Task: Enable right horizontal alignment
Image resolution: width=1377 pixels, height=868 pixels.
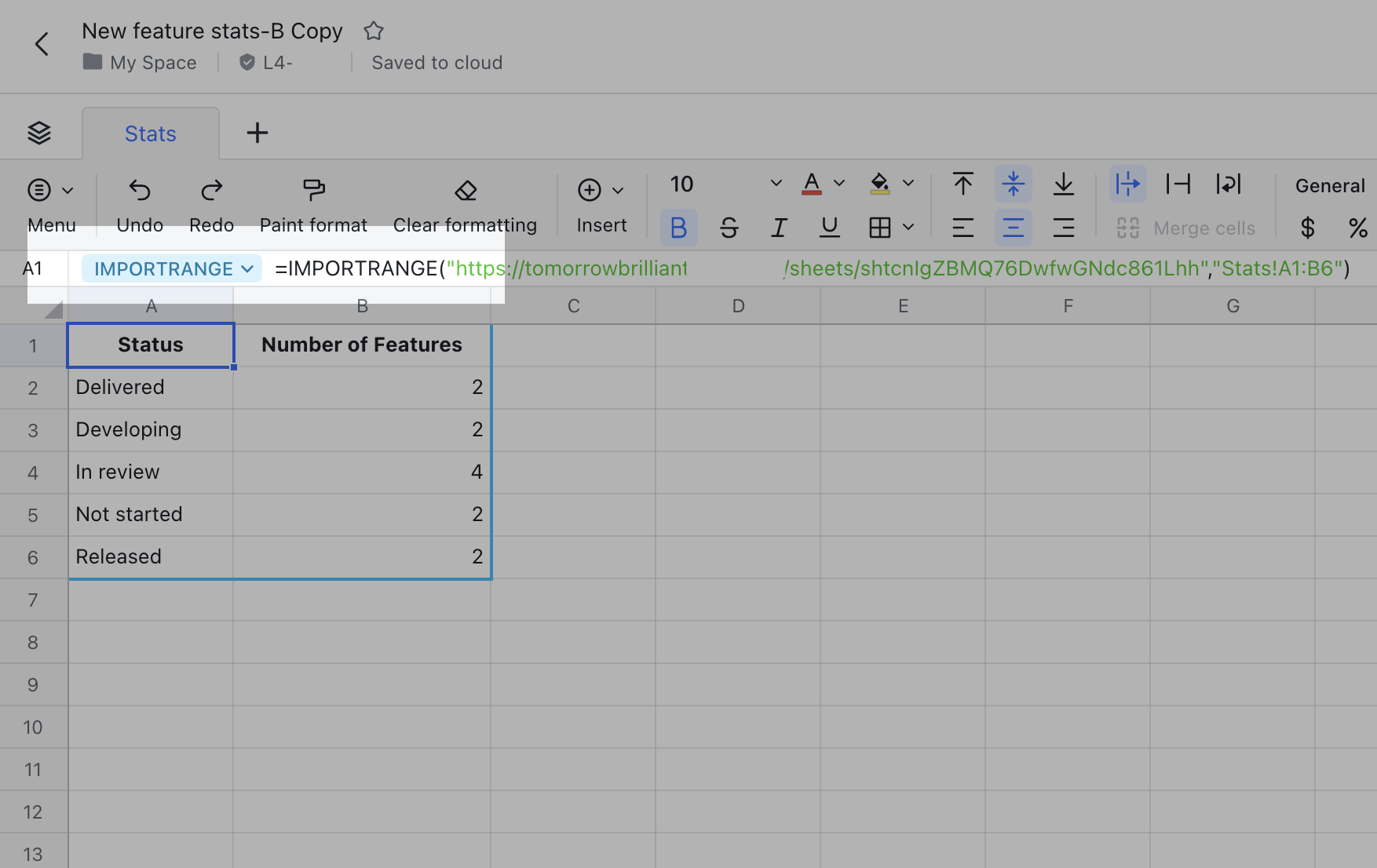Action: (1064, 228)
